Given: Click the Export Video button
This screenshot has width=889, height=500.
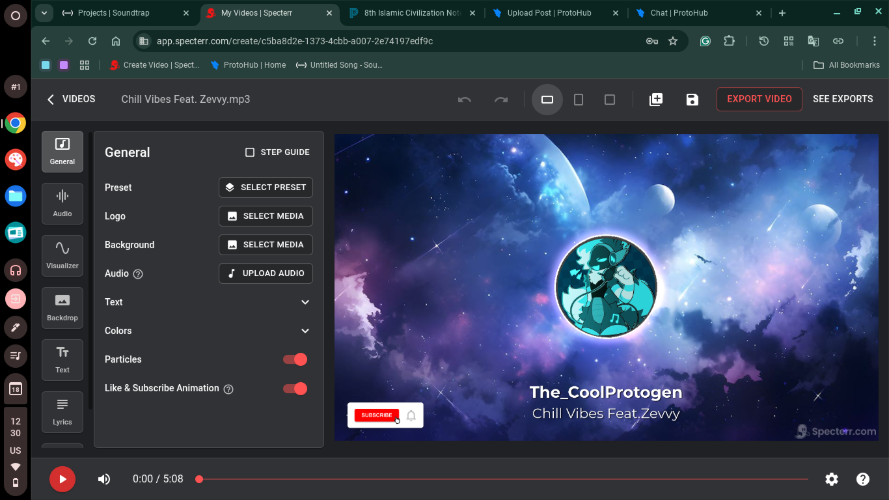Looking at the screenshot, I should coord(759,99).
